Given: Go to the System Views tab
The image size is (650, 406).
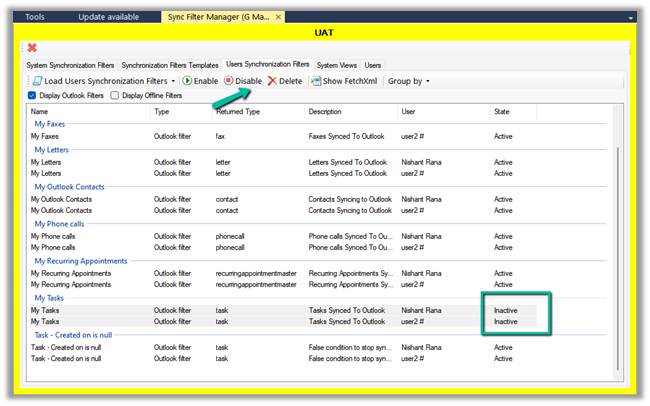Looking at the screenshot, I should point(335,65).
